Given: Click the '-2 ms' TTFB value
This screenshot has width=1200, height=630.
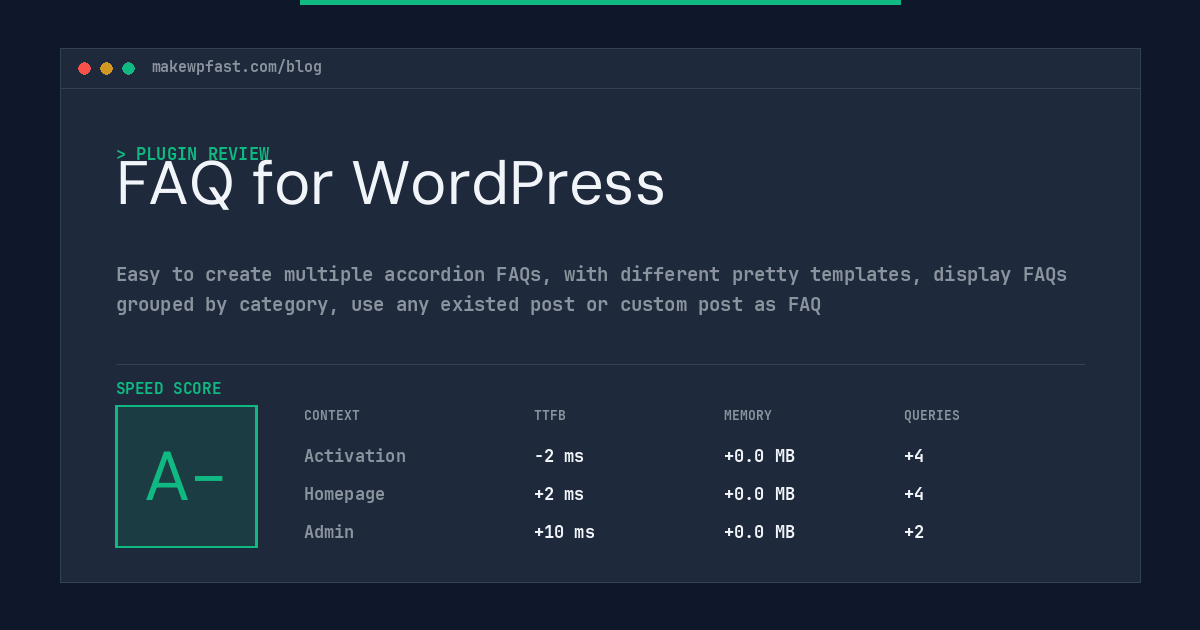Looking at the screenshot, I should pyautogui.click(x=559, y=456).
